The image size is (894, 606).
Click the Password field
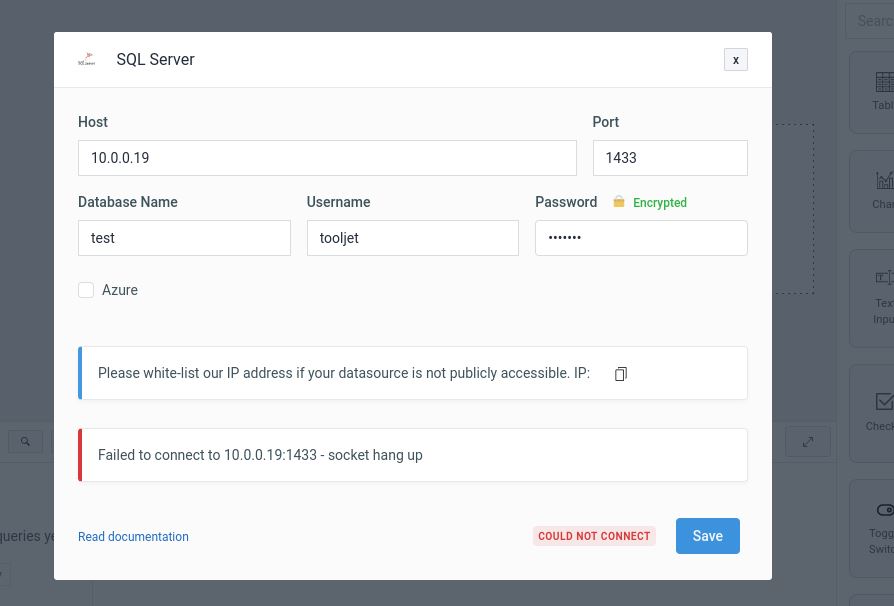click(x=641, y=238)
